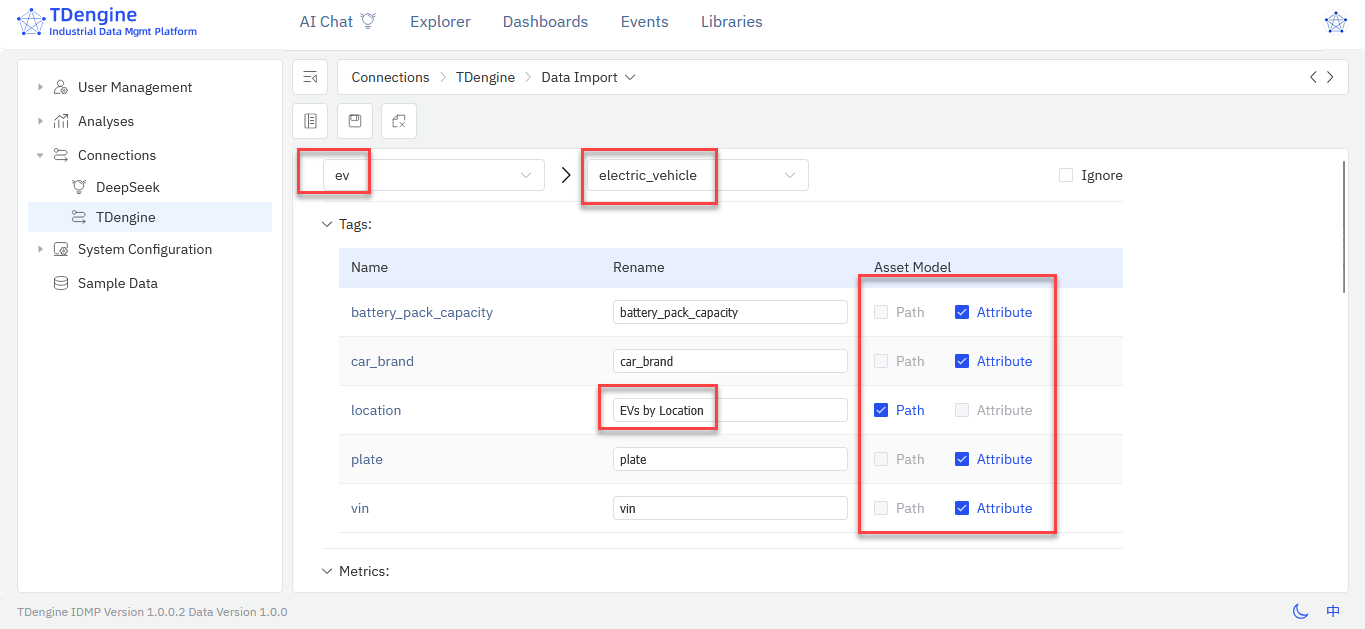Image resolution: width=1365 pixels, height=629 pixels.
Task: Select DeepSeek under Connections
Action: pos(127,187)
